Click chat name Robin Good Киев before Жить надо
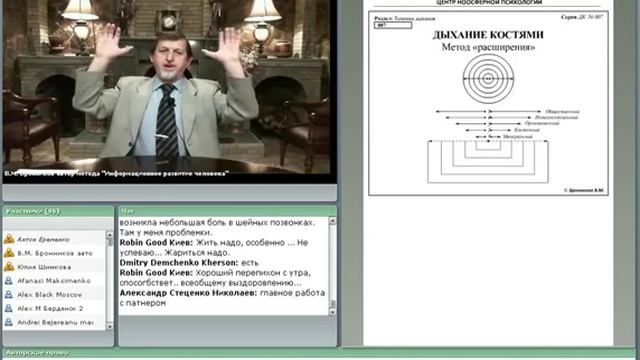This screenshot has width=640, height=360. click(x=156, y=243)
